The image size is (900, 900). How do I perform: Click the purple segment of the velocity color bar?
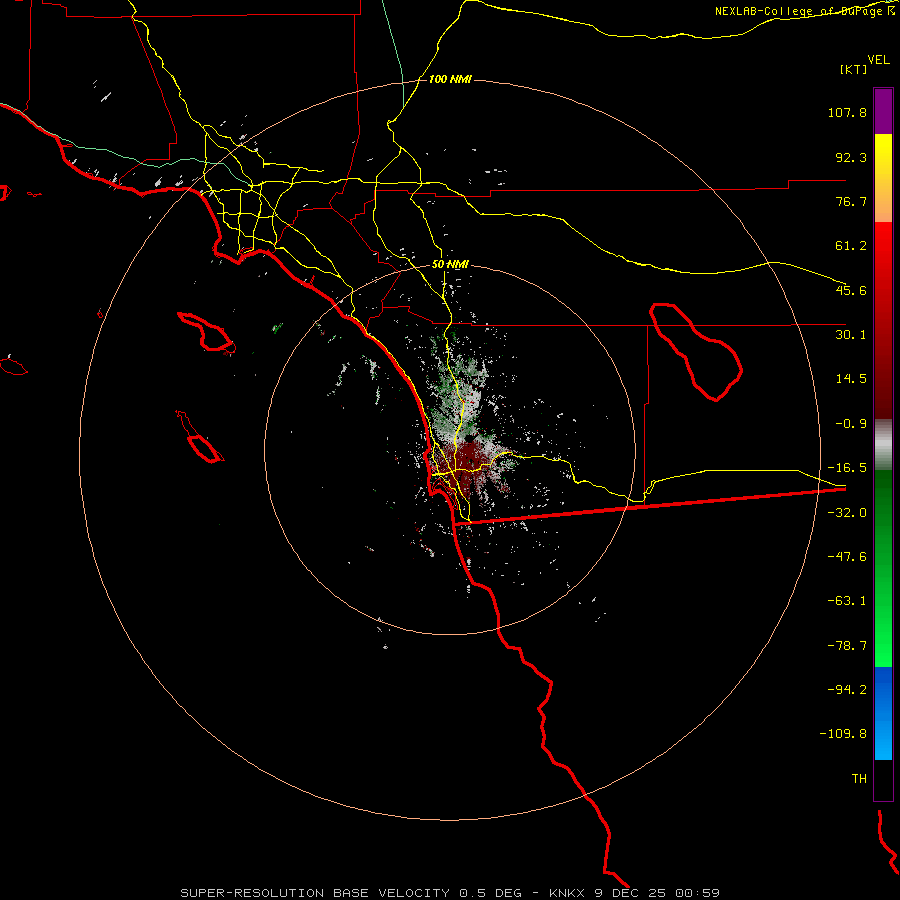(x=883, y=111)
